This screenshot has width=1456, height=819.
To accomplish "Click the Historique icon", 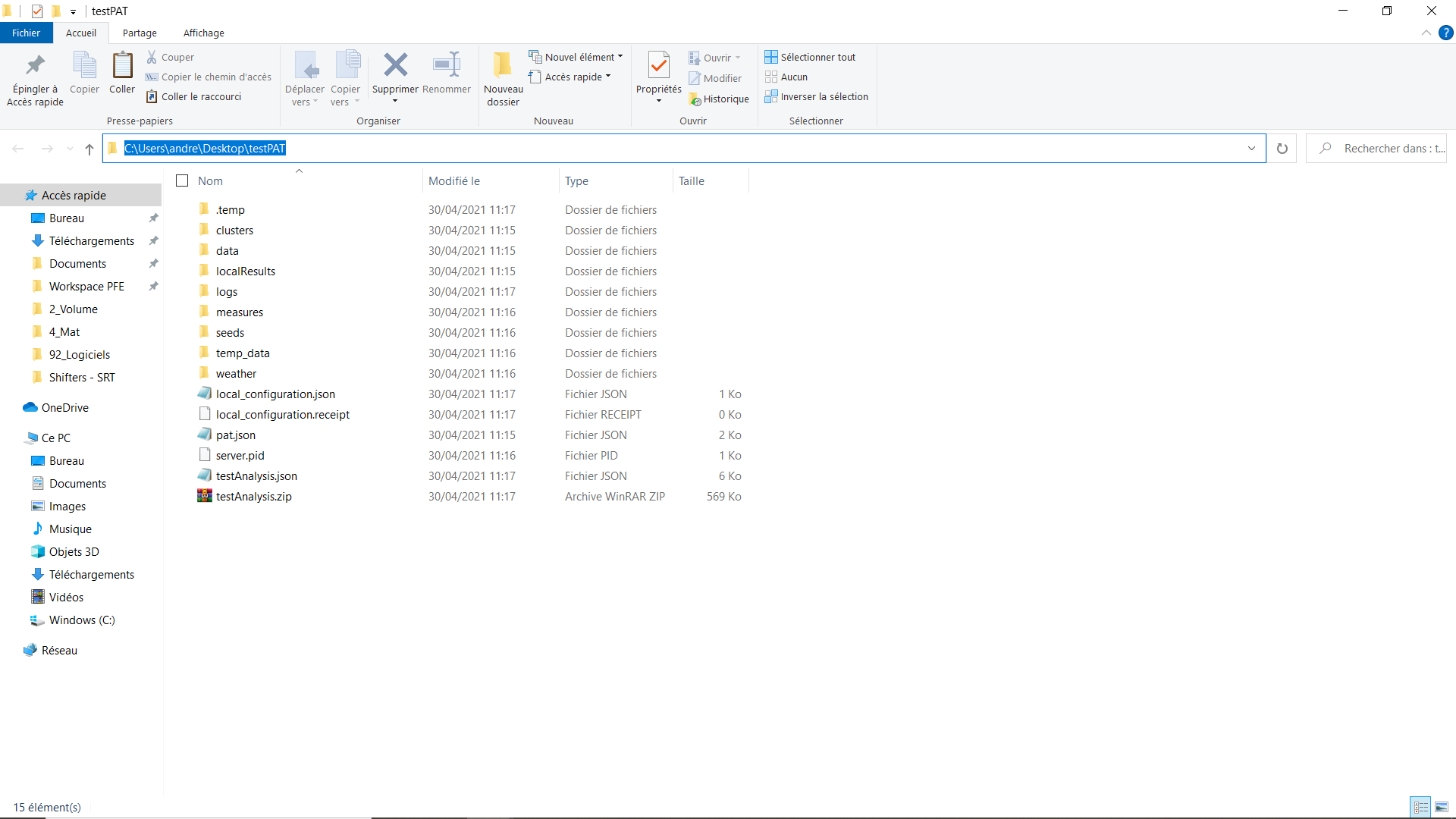I will tap(695, 99).
